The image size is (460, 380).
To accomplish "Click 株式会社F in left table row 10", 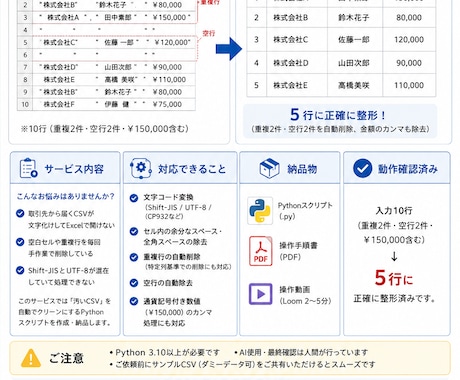I will tap(59, 104).
